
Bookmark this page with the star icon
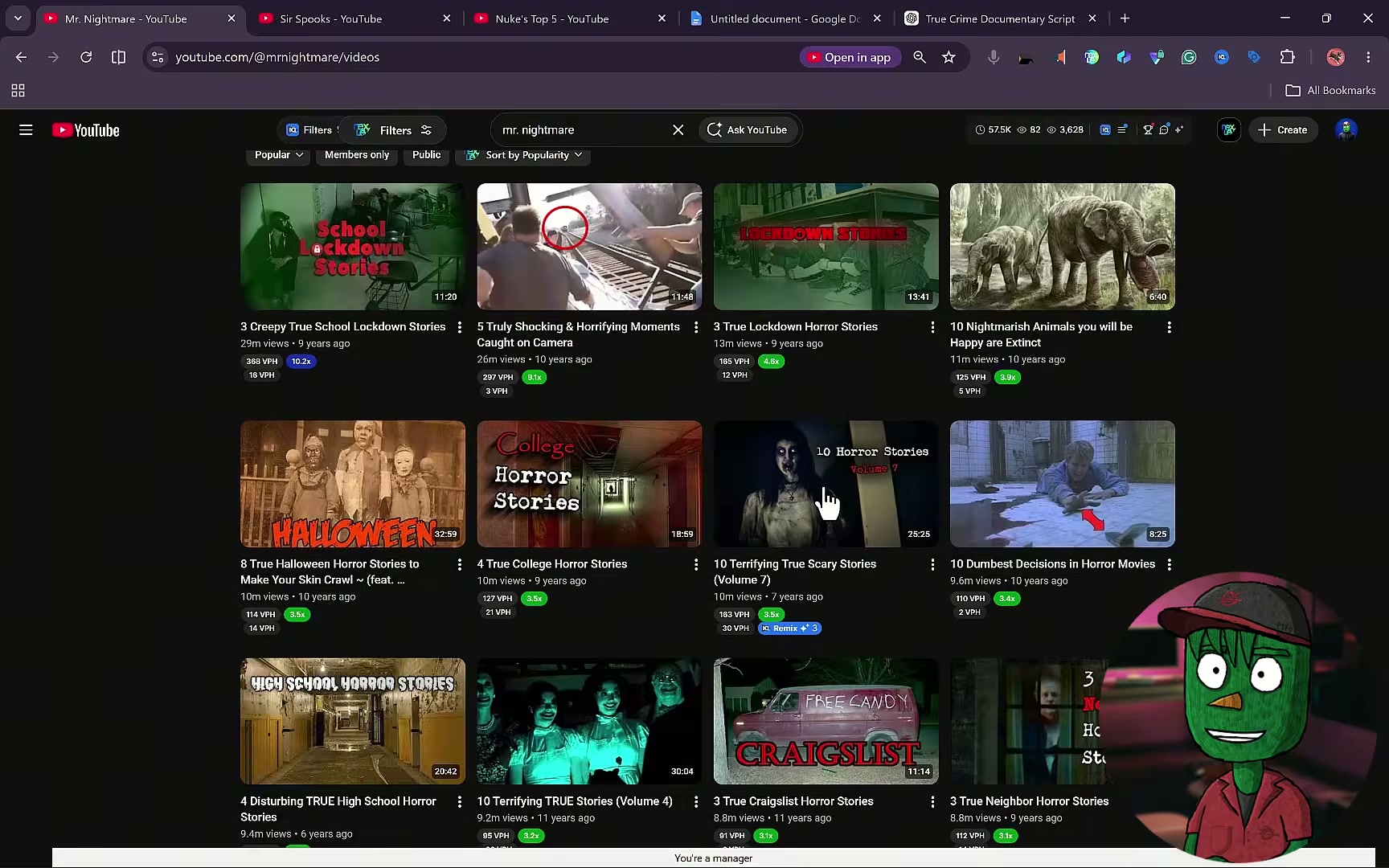949,57
